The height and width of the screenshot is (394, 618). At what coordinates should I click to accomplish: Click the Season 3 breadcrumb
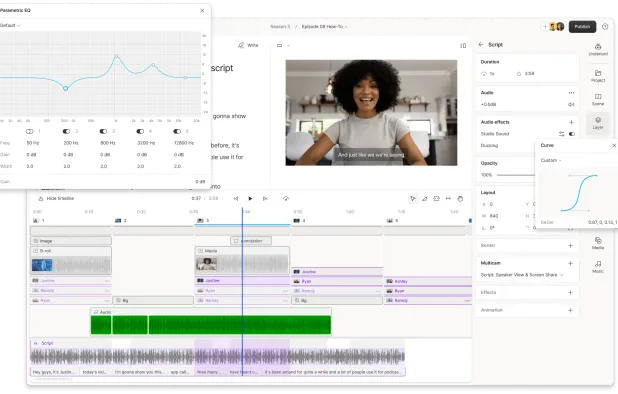pyautogui.click(x=280, y=26)
